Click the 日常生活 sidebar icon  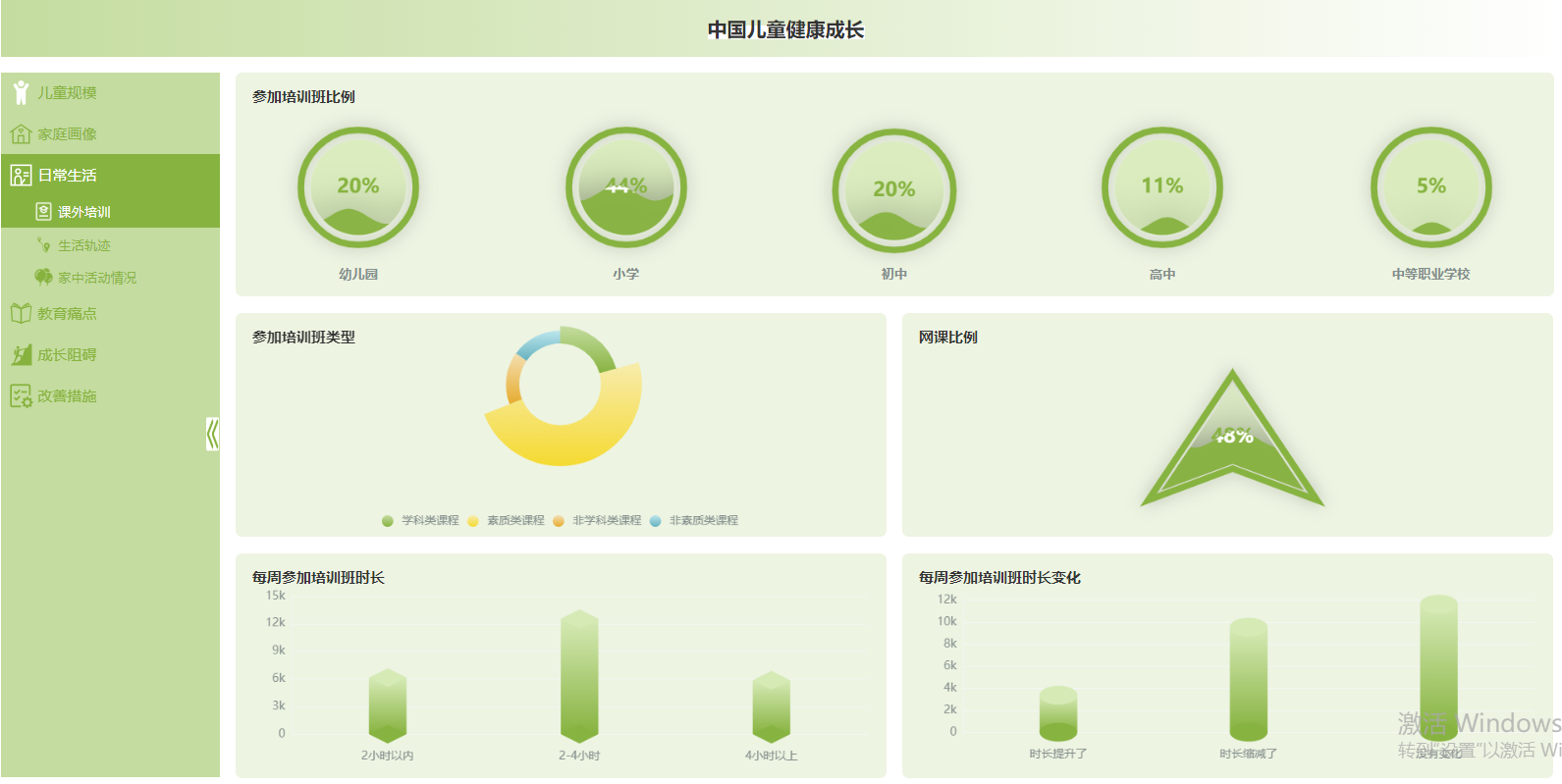coord(21,175)
